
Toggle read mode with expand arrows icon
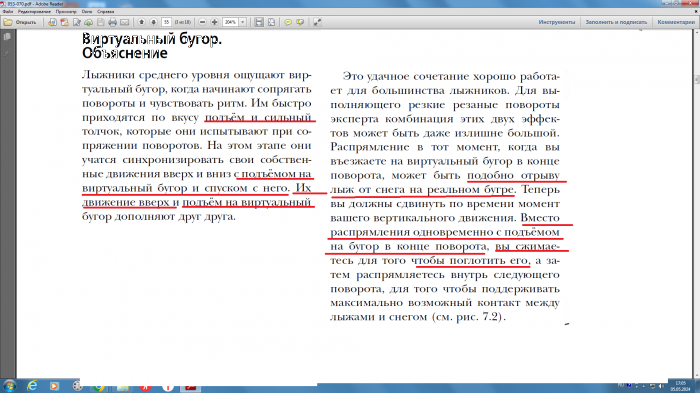317,22
